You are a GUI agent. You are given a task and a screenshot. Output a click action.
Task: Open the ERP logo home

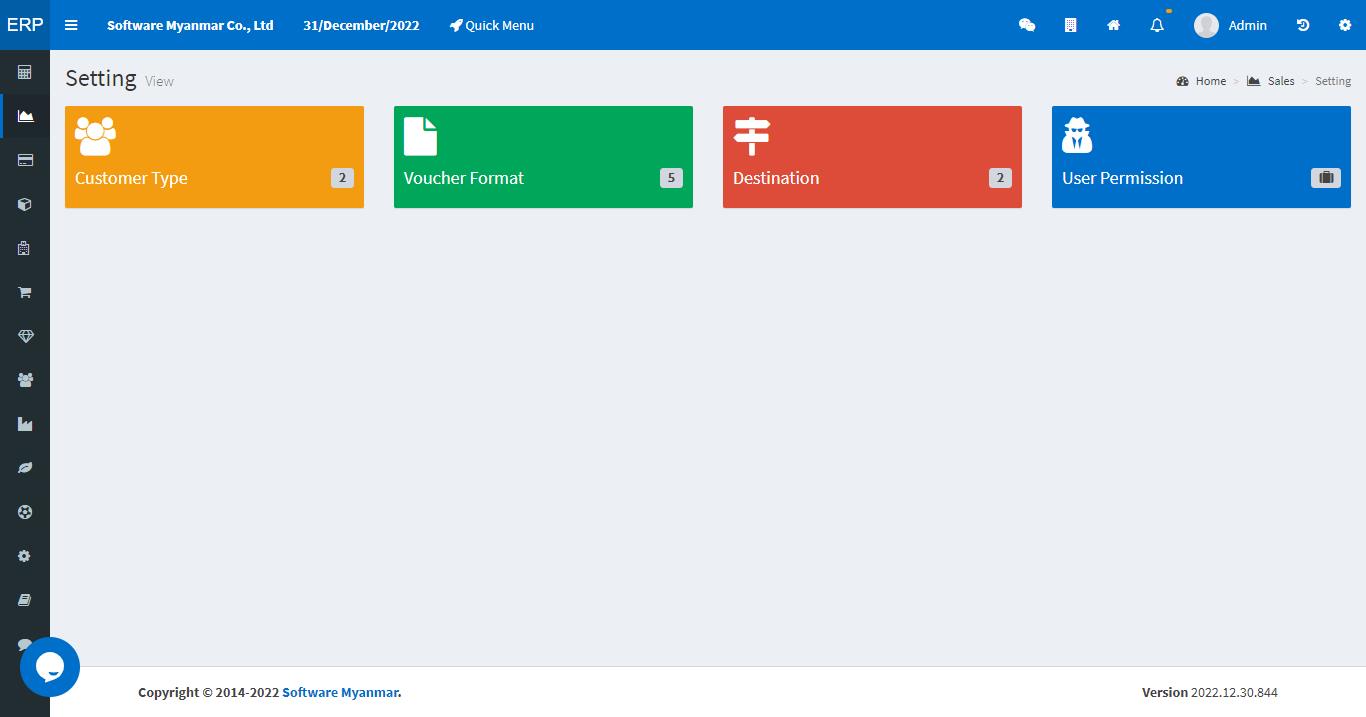tap(25, 25)
